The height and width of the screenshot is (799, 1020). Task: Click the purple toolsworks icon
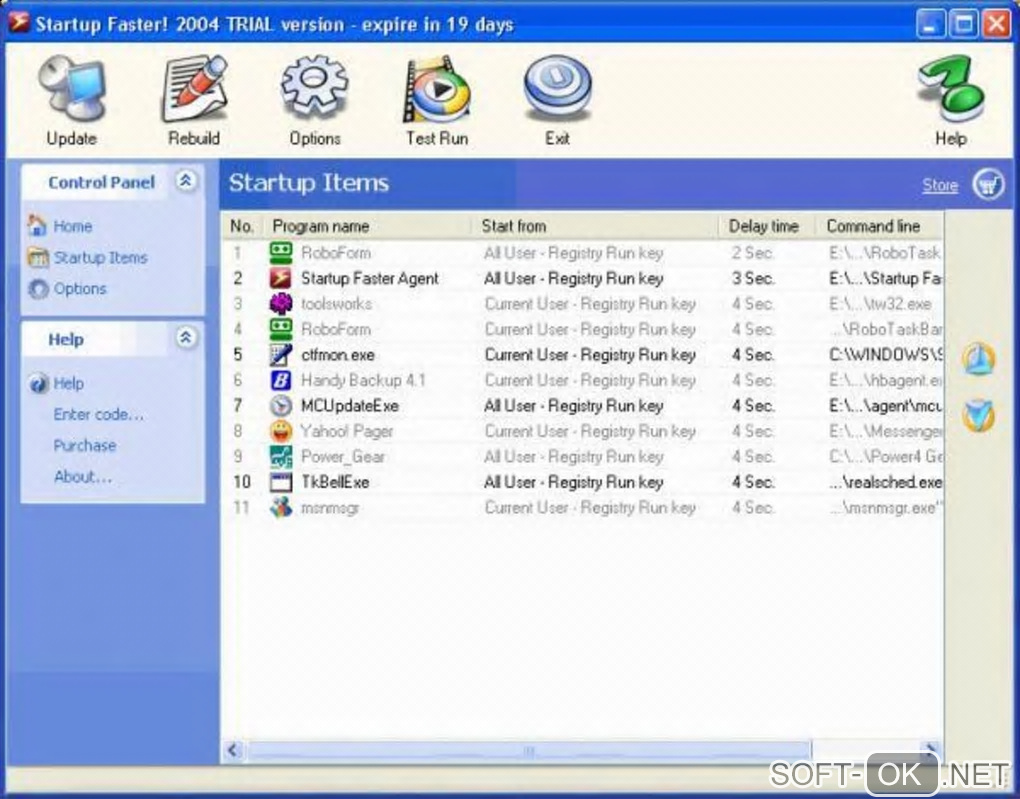click(x=280, y=304)
